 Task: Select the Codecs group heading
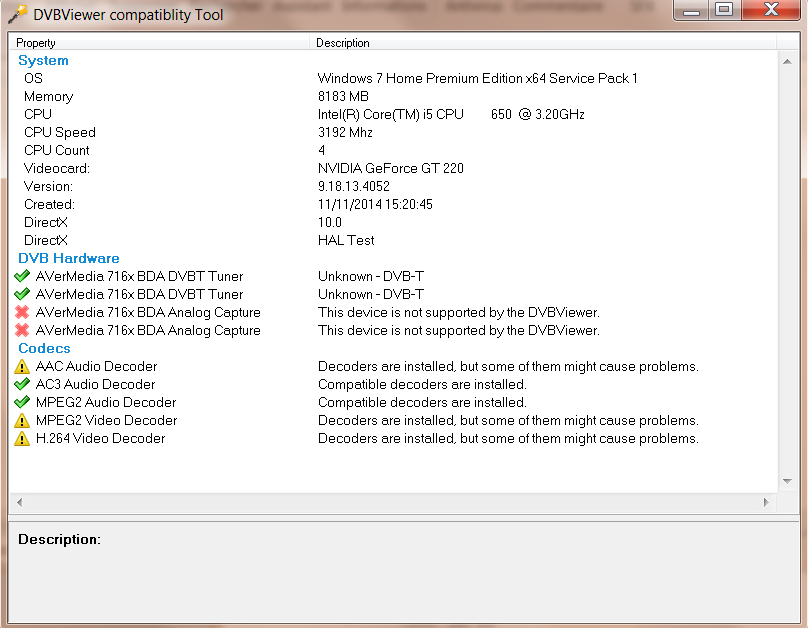44,348
